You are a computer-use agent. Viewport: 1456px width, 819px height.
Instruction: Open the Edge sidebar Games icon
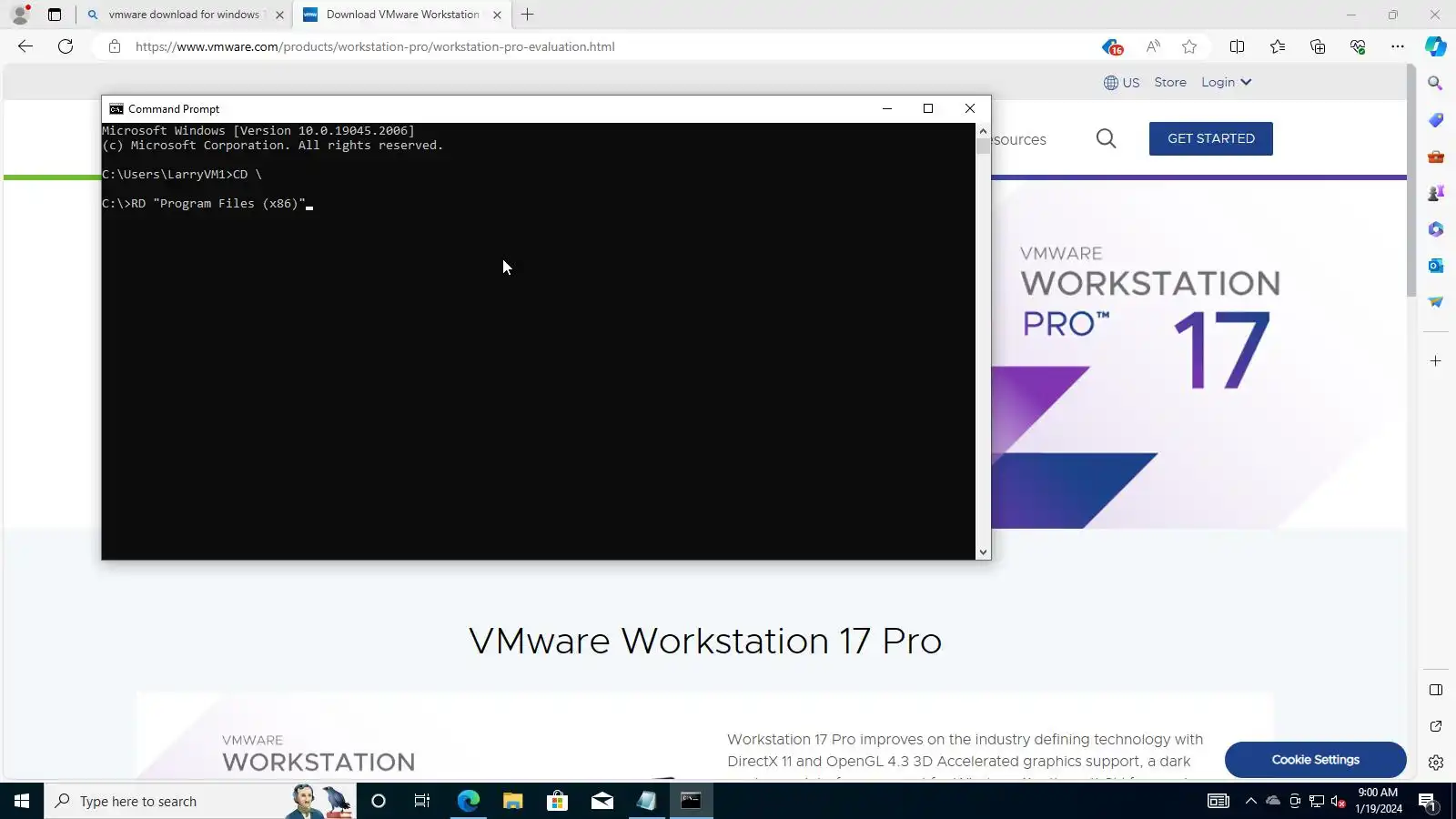(x=1436, y=193)
